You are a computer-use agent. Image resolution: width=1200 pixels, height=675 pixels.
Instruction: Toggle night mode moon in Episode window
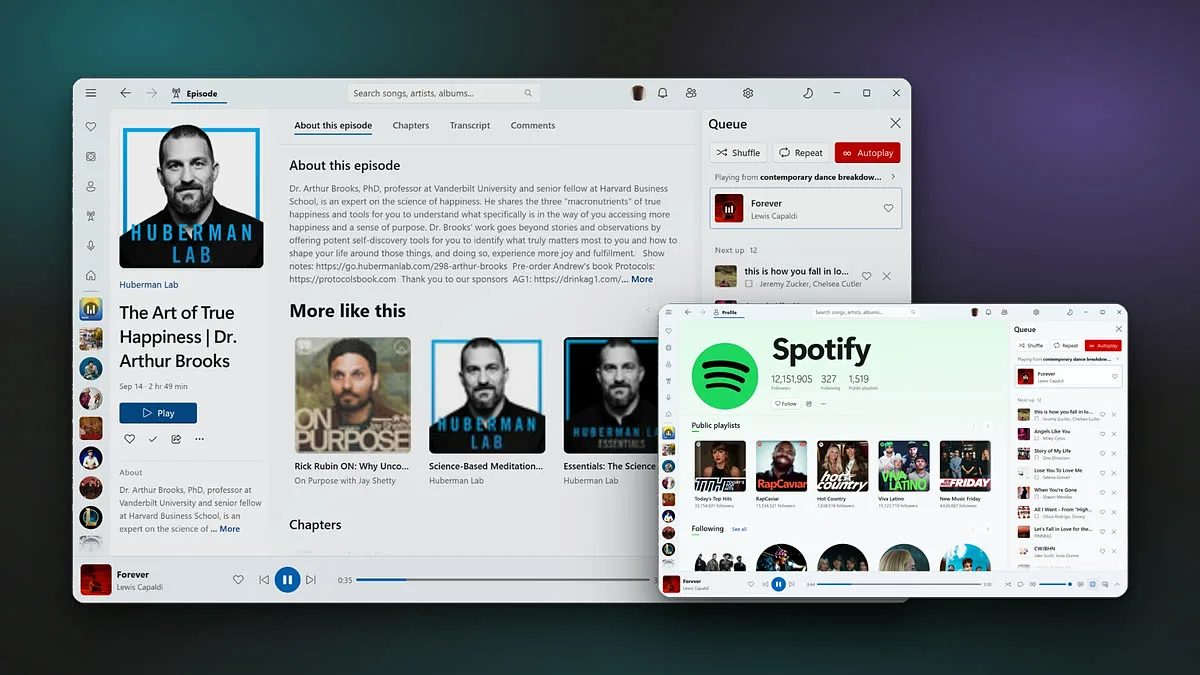tap(808, 93)
